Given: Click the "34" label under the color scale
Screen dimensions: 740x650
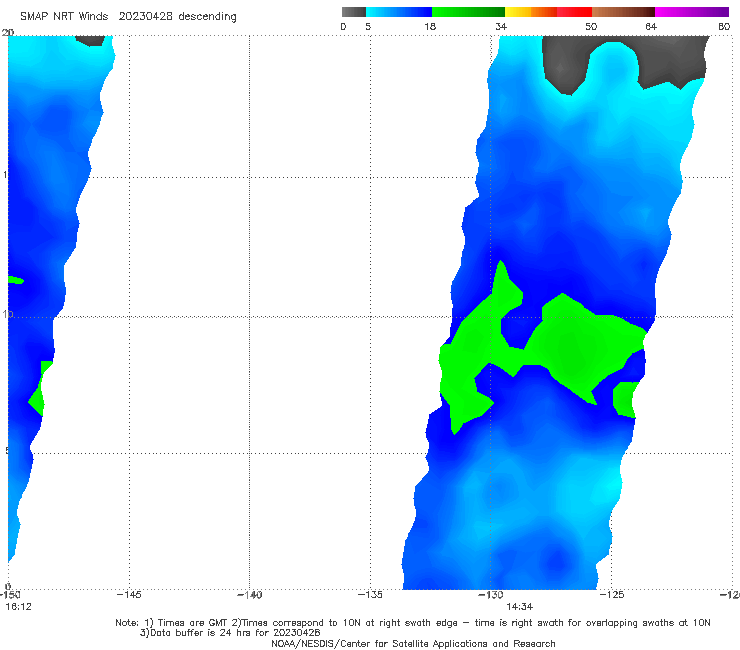Looking at the screenshot, I should click(x=501, y=27).
